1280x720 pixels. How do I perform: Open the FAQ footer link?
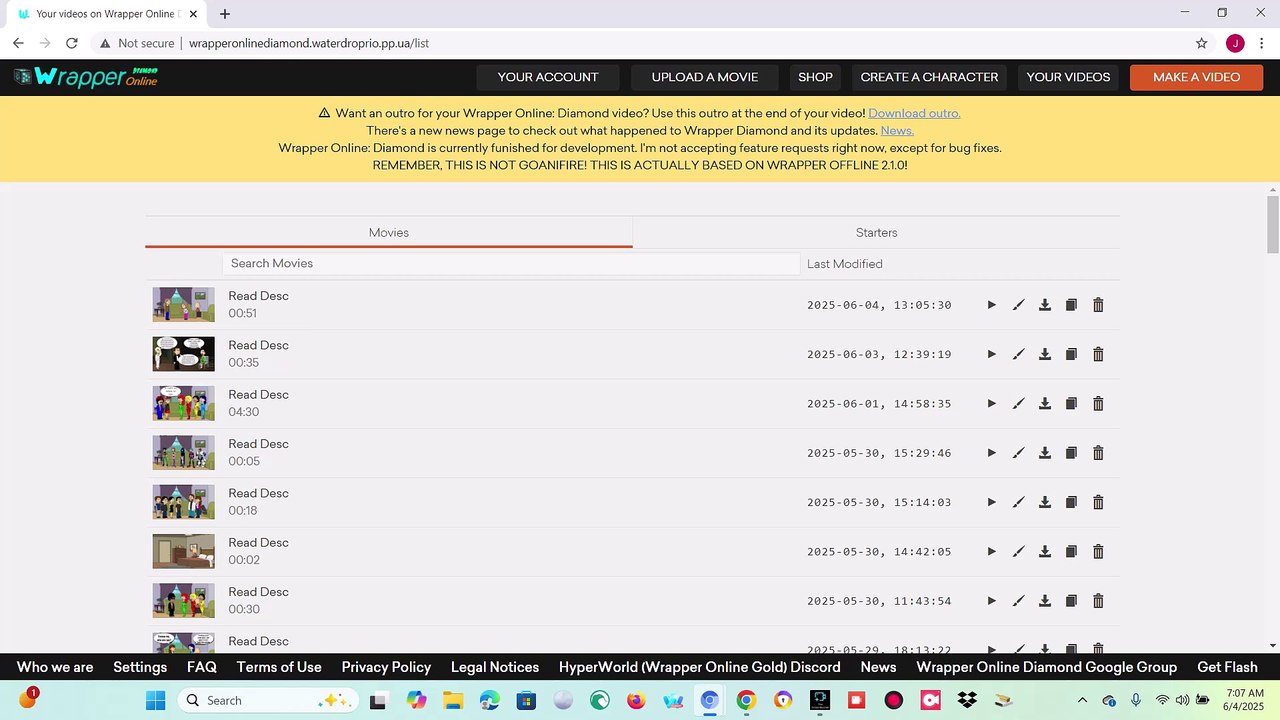point(202,667)
